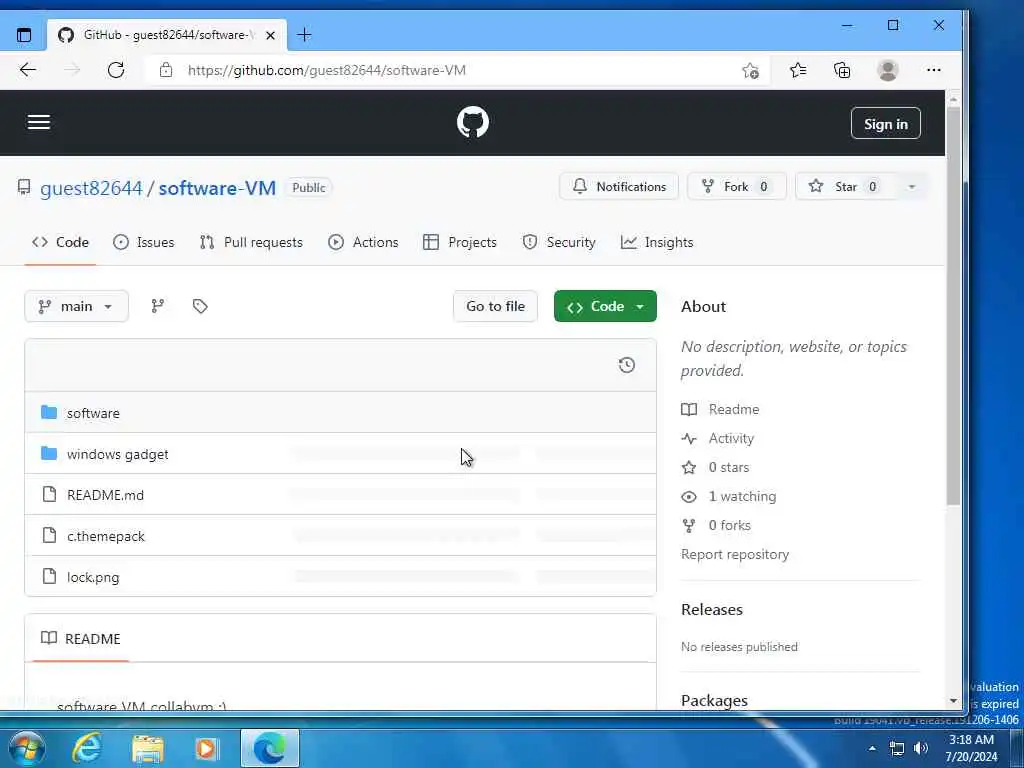
Task: Switch to the Issues tab
Action: pyautogui.click(x=144, y=242)
